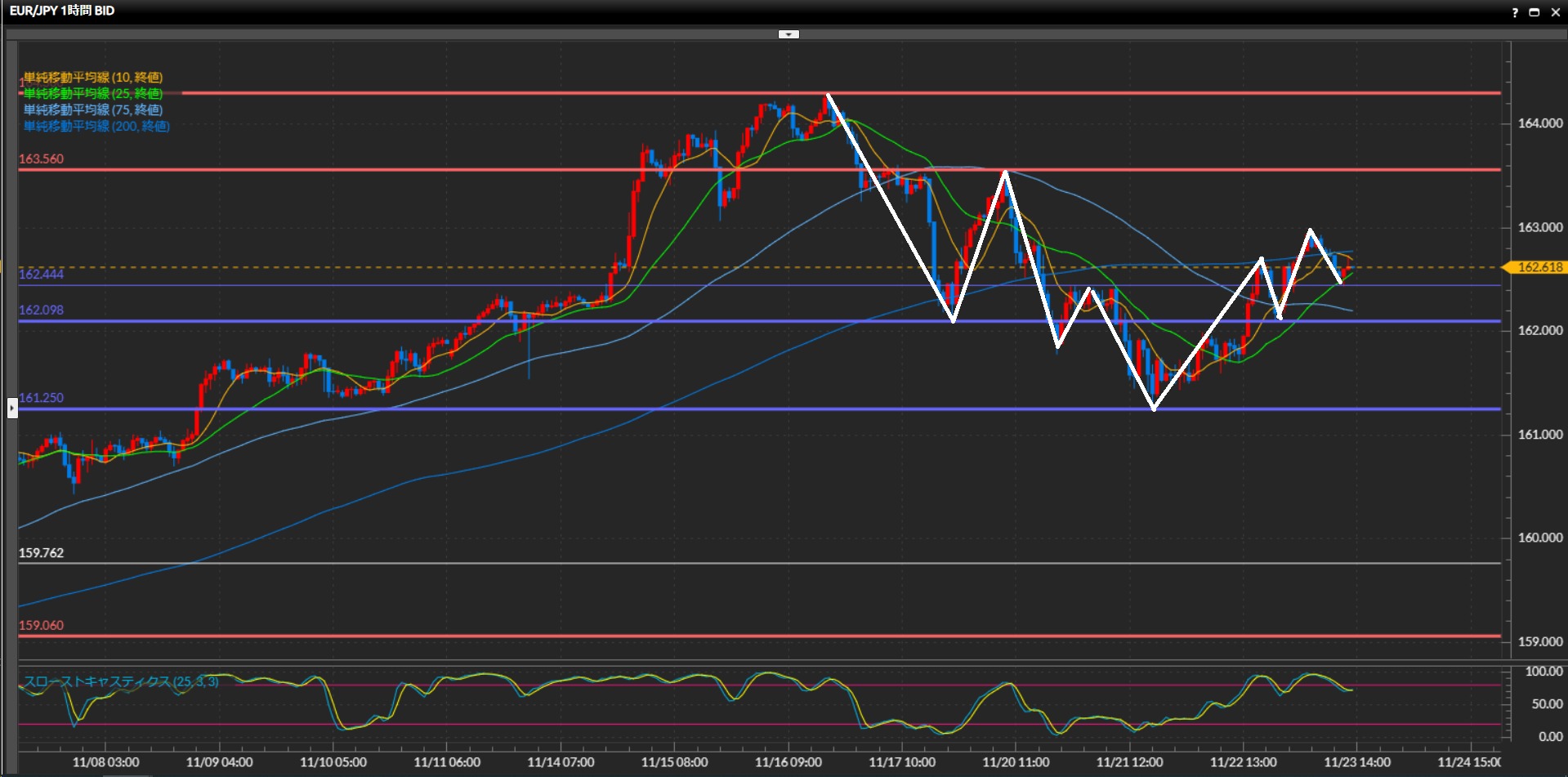Close the EUR/JPY chart window
Viewport: 1568px width, 777px height.
pyautogui.click(x=1555, y=12)
